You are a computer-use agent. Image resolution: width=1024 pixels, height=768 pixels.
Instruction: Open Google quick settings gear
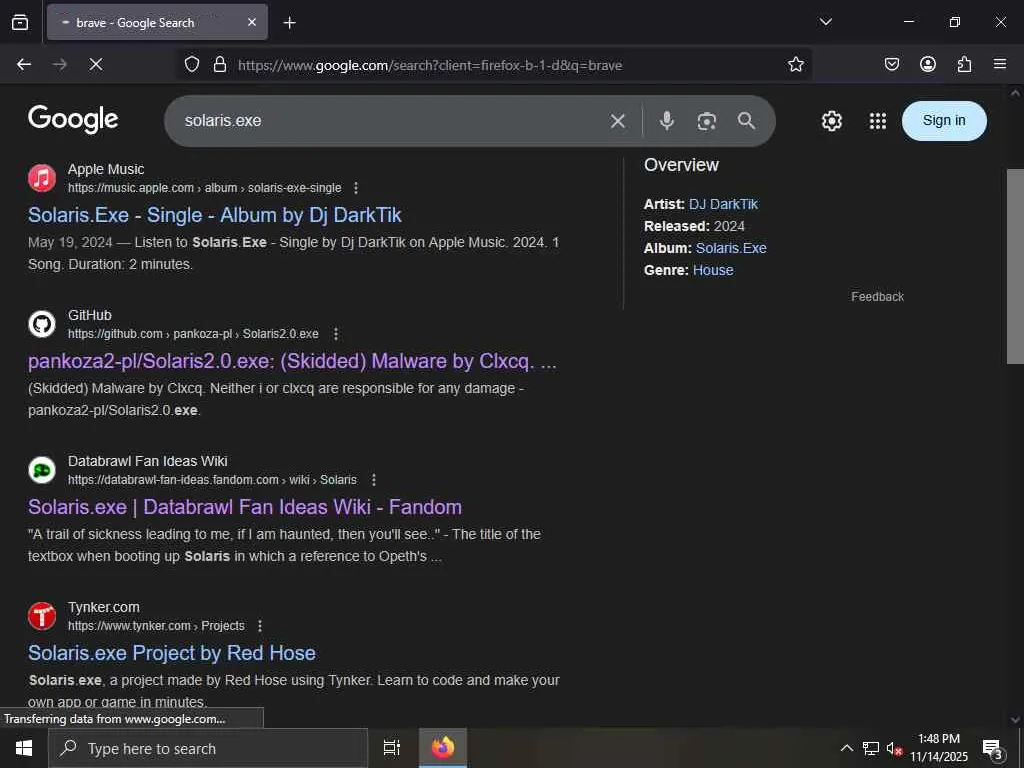coord(831,121)
